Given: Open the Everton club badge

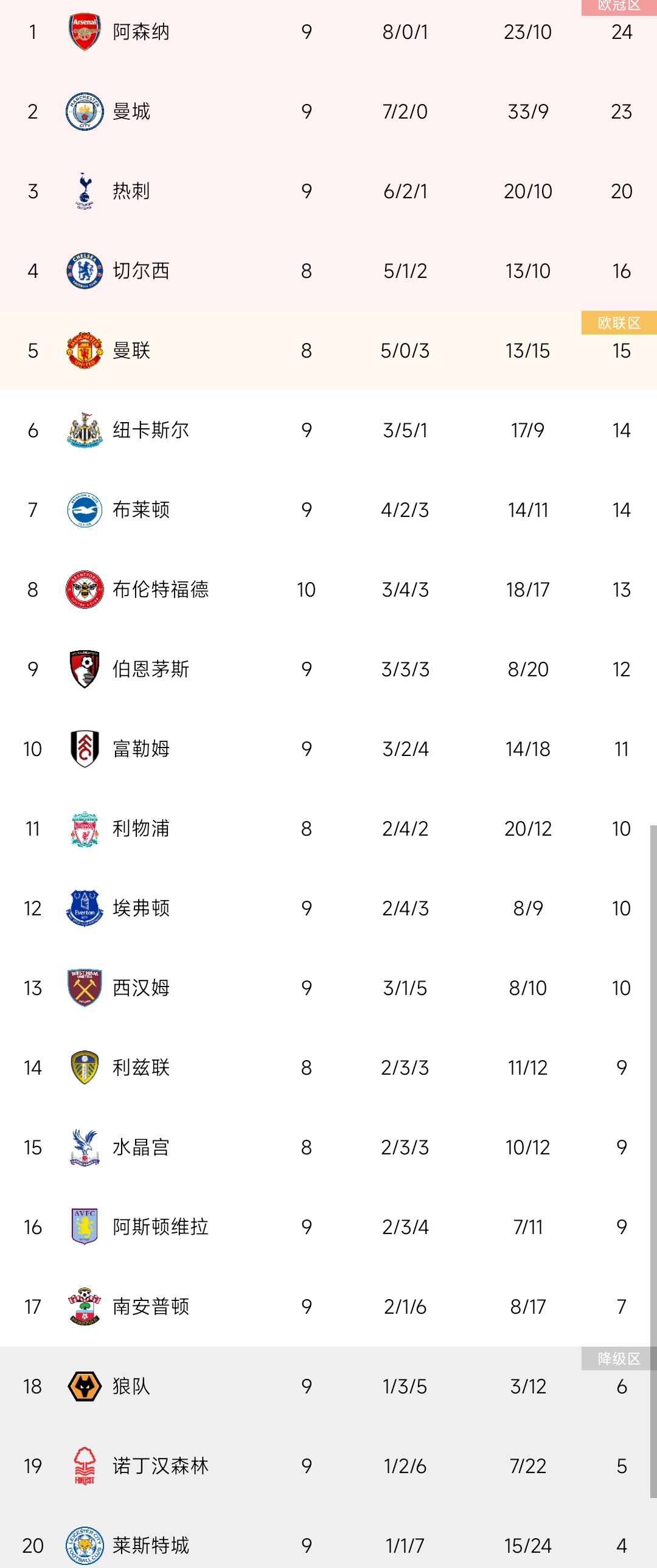Looking at the screenshot, I should coord(84,908).
